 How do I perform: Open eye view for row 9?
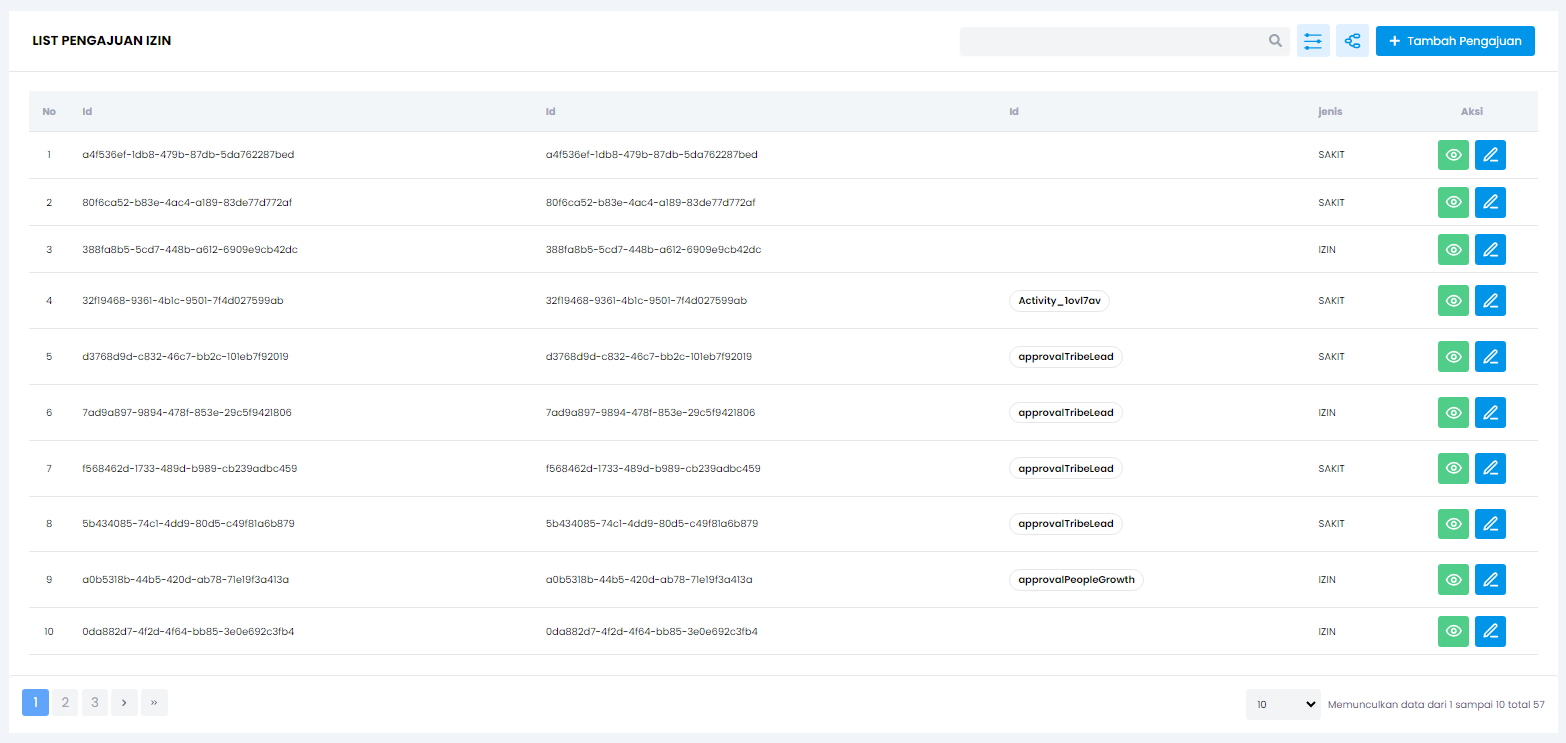(x=1453, y=580)
